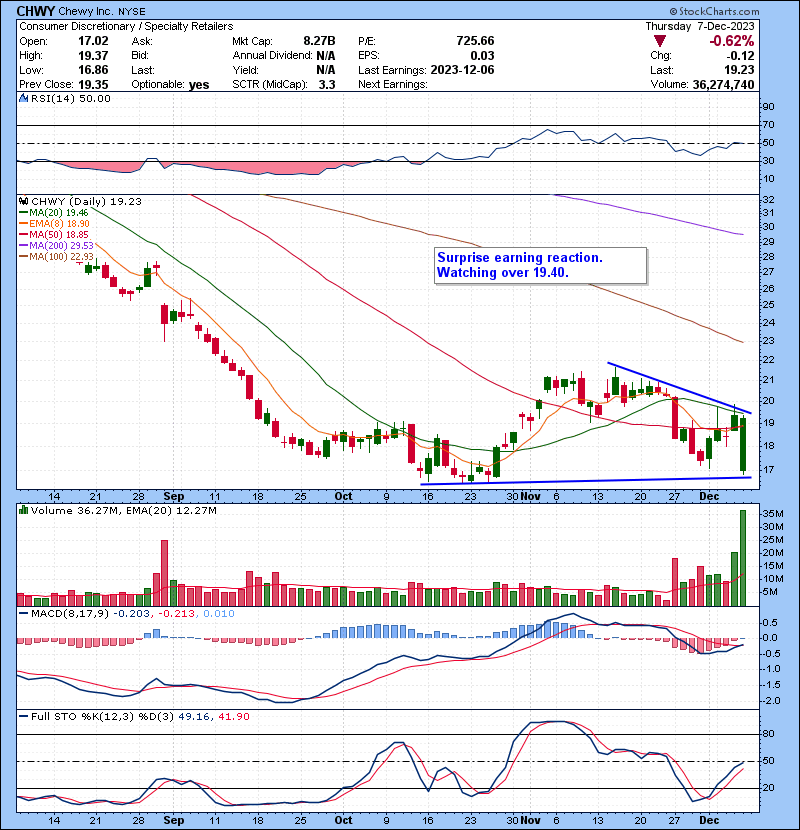Screen dimensions: 800x830
Task: Select the MA(100) 22.93 legend entry
Action: coord(56,257)
